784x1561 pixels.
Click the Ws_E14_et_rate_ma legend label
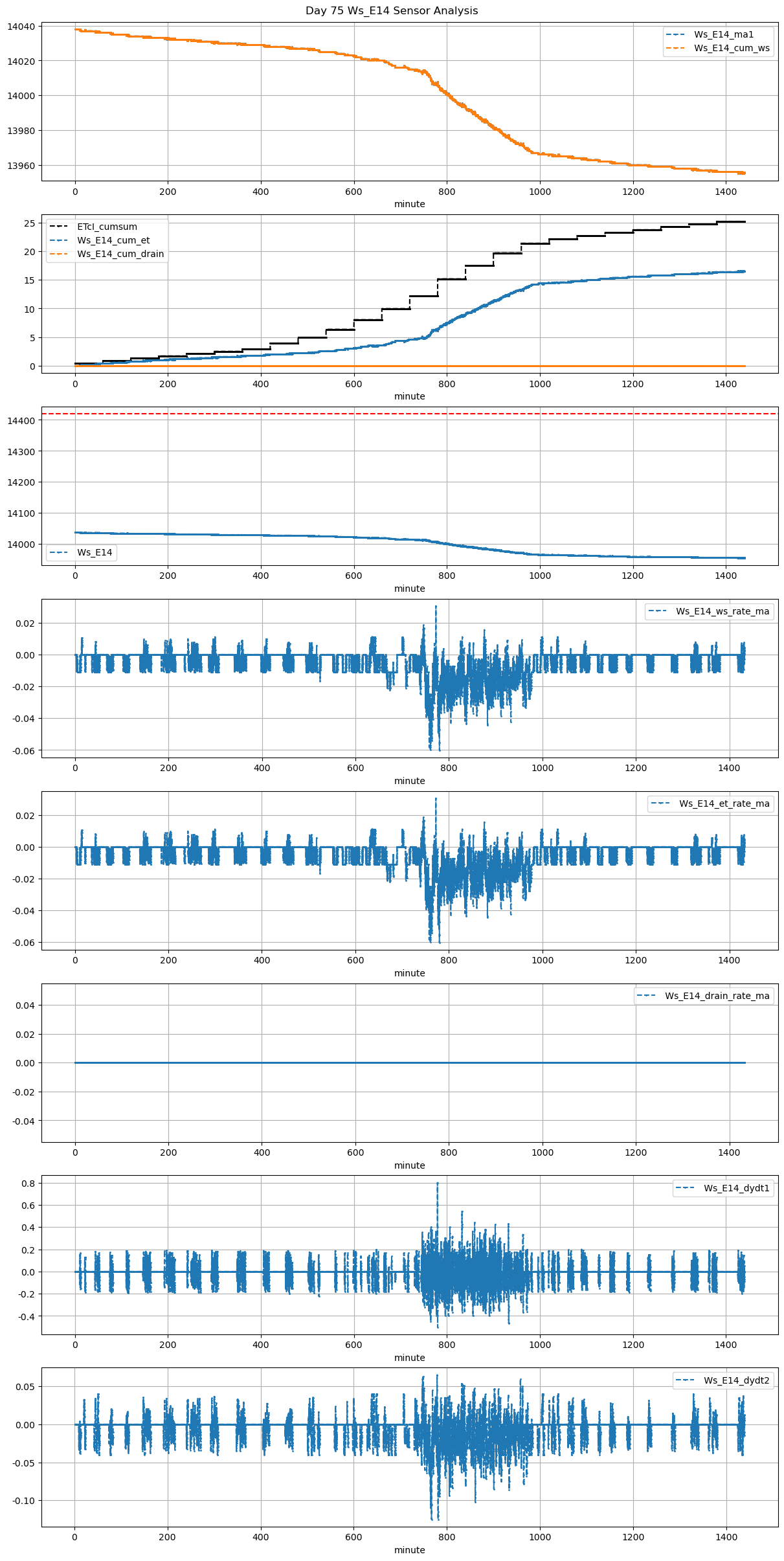pyautogui.click(x=724, y=803)
